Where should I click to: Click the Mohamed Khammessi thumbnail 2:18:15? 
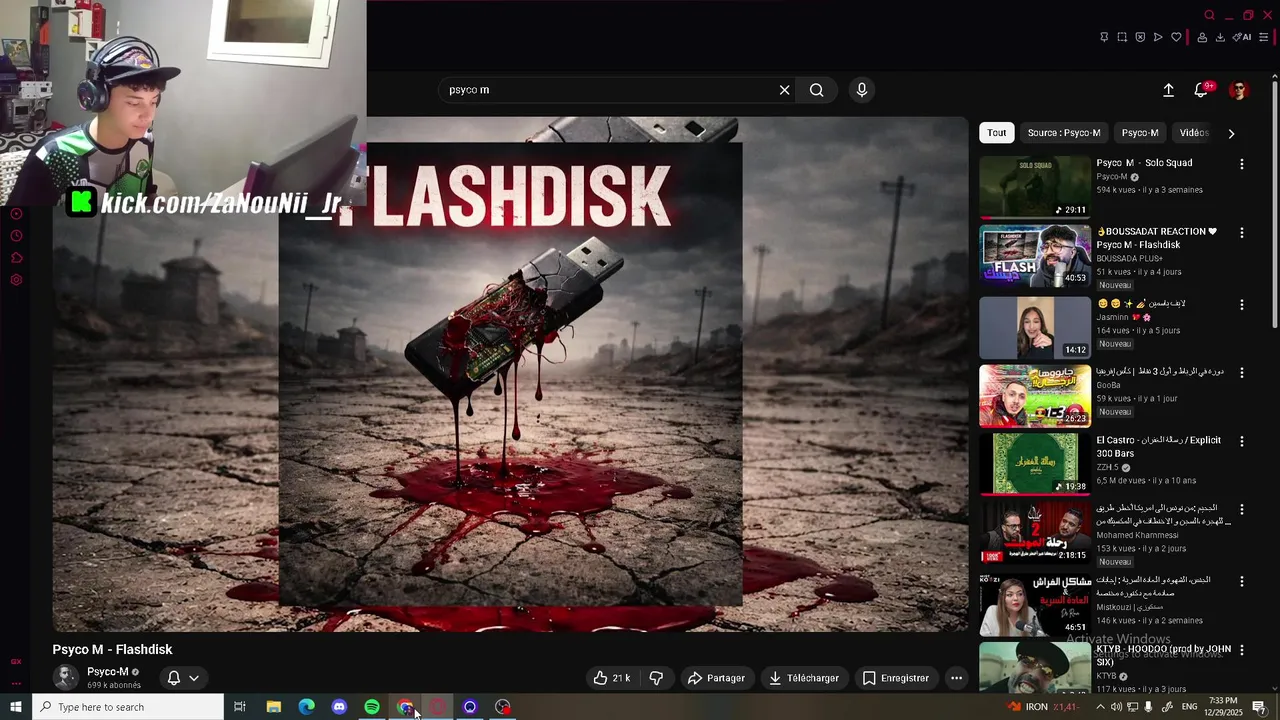pos(1035,533)
